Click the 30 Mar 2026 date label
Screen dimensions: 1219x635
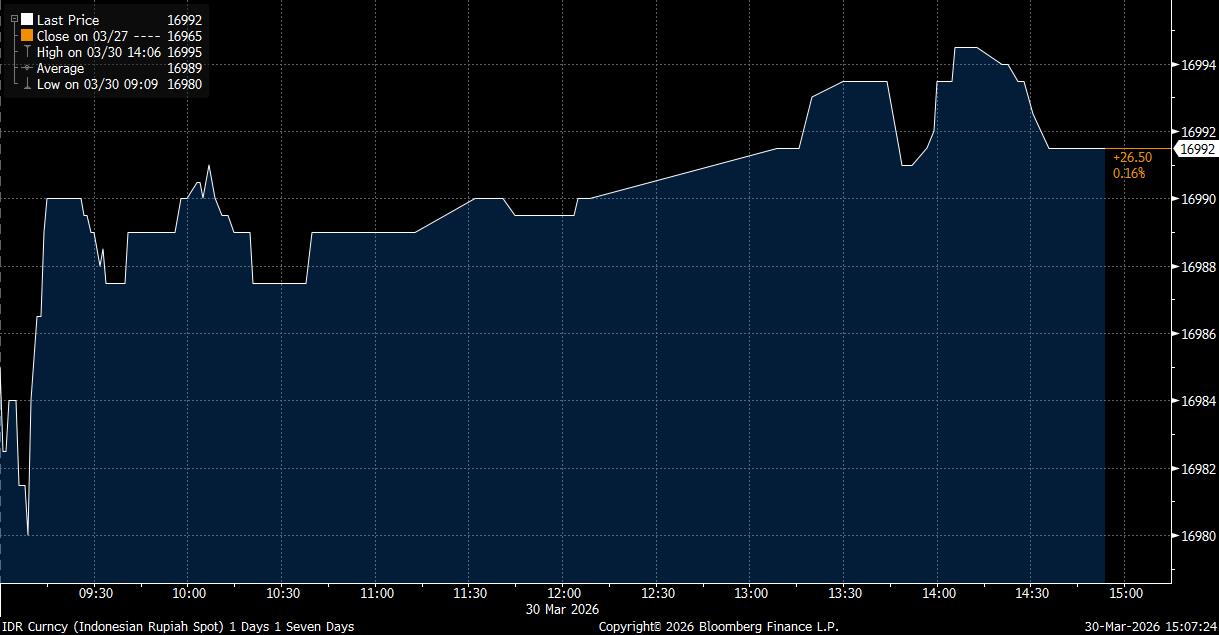[x=564, y=609]
